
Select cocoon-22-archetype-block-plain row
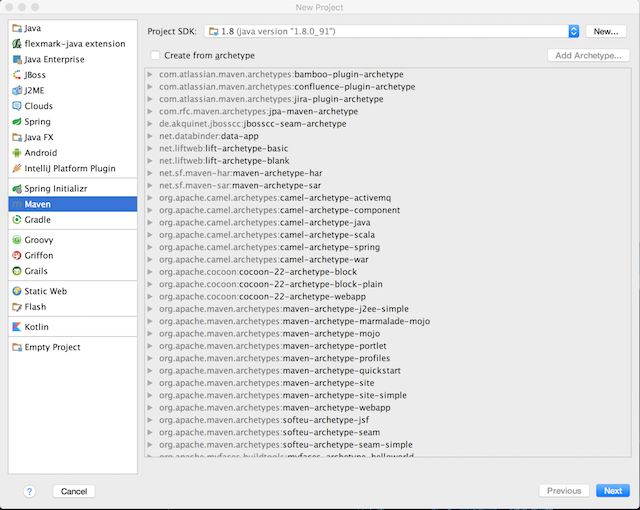click(388, 284)
